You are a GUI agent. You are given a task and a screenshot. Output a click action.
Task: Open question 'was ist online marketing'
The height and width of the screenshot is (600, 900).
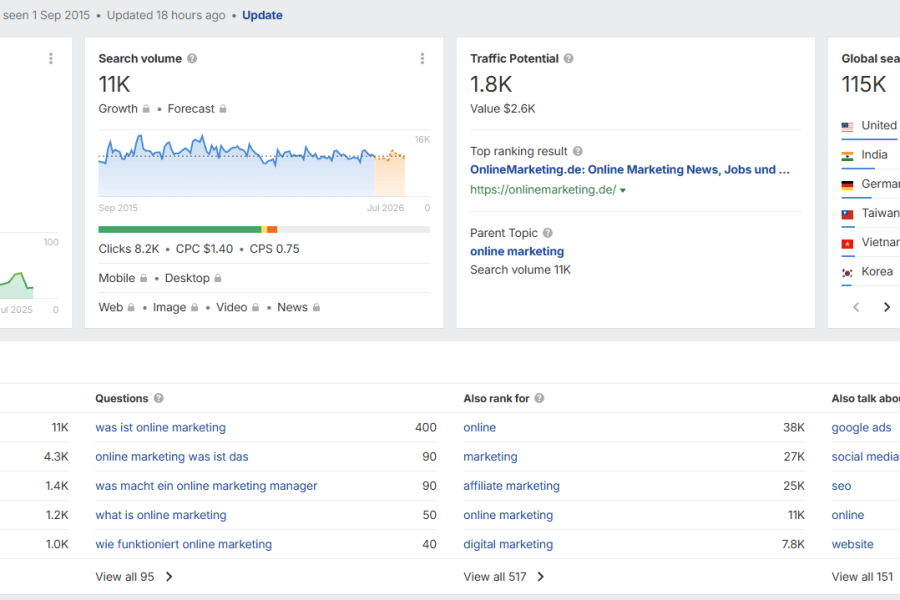click(x=161, y=427)
